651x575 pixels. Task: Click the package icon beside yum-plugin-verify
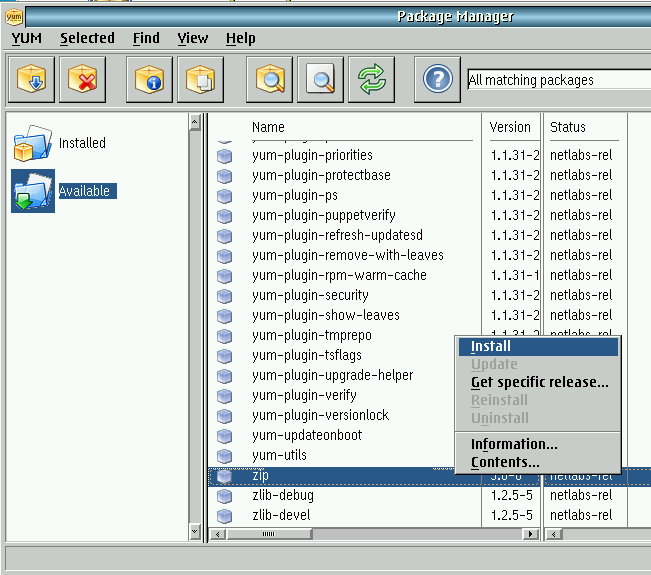pyautogui.click(x=225, y=396)
